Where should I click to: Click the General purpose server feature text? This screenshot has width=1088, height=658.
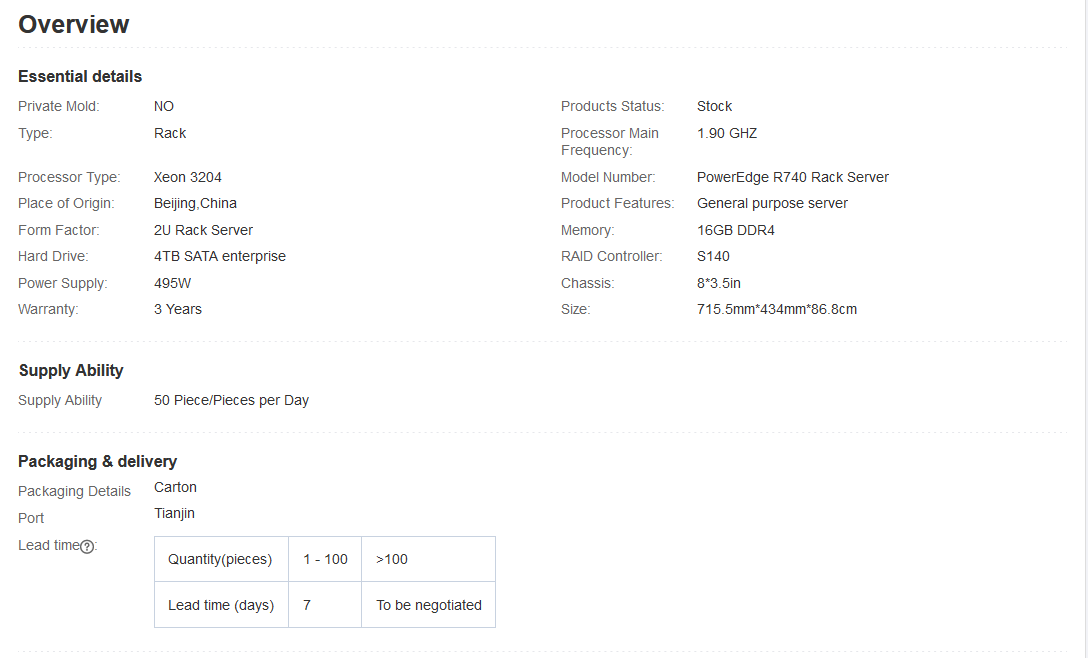772,203
